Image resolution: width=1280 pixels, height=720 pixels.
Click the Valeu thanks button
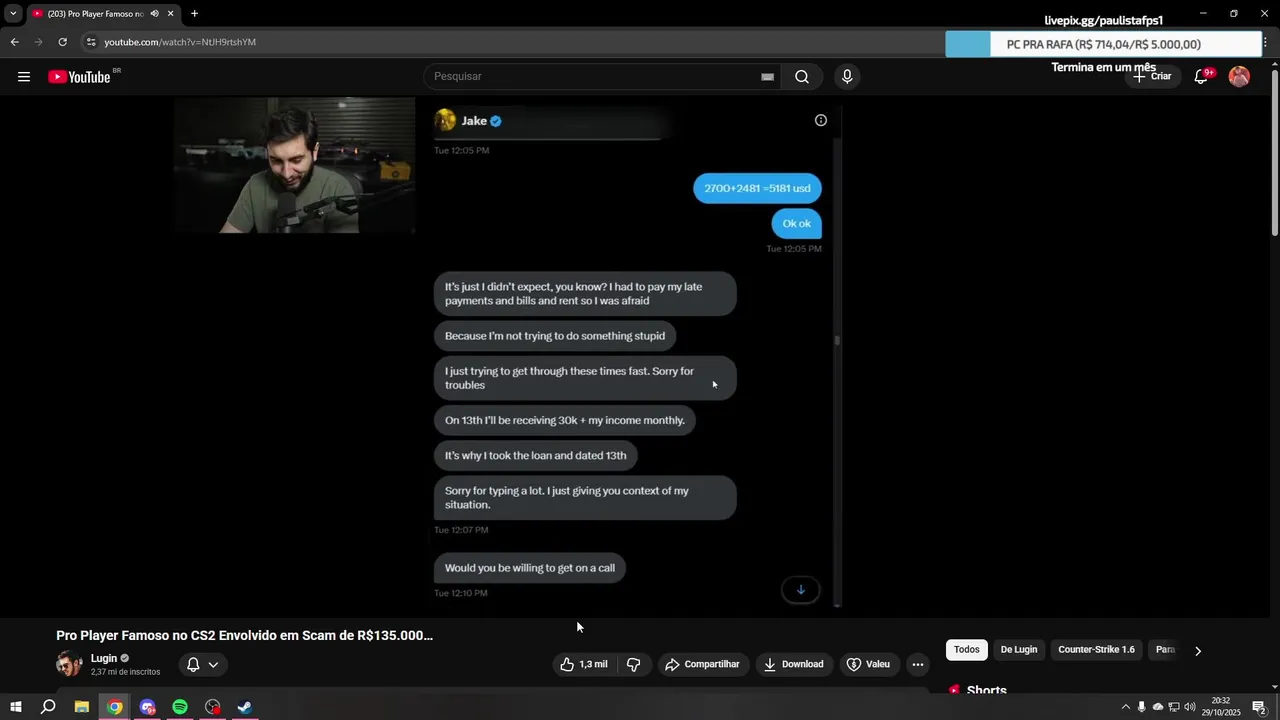pyautogui.click(x=868, y=664)
